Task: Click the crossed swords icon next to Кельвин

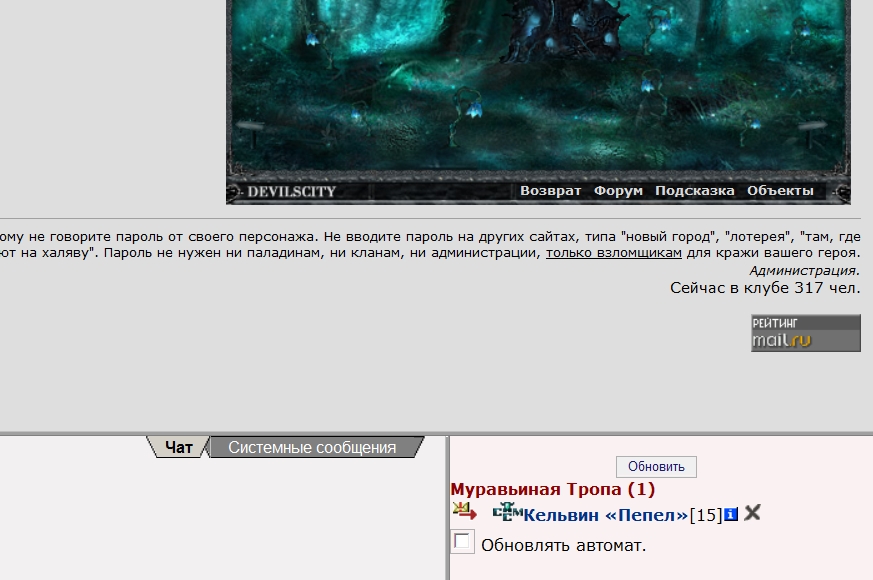Action: click(x=752, y=513)
